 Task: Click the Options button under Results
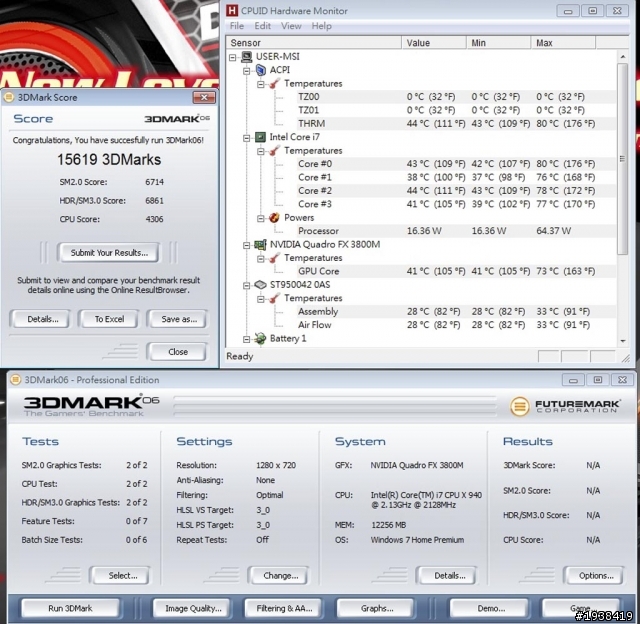[594, 575]
